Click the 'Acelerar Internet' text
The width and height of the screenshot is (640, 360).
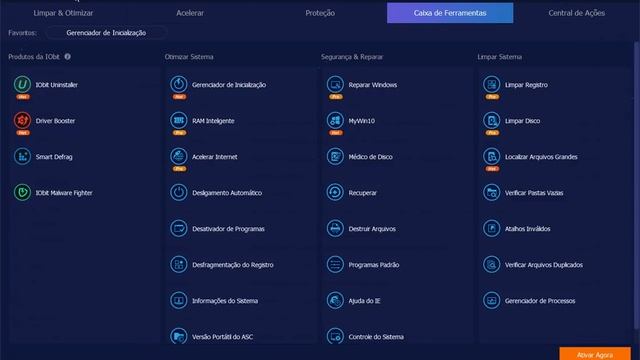click(x=215, y=157)
